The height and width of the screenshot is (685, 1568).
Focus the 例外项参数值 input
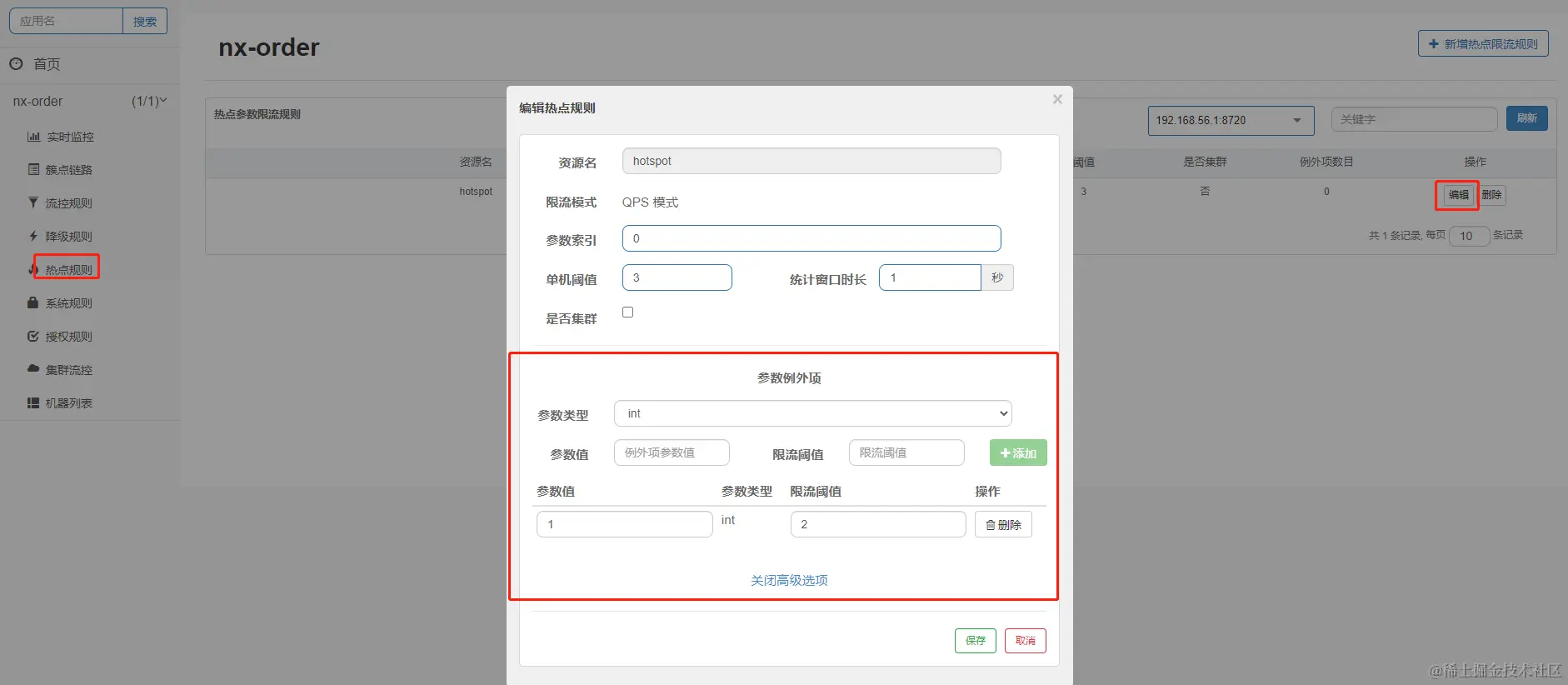672,452
